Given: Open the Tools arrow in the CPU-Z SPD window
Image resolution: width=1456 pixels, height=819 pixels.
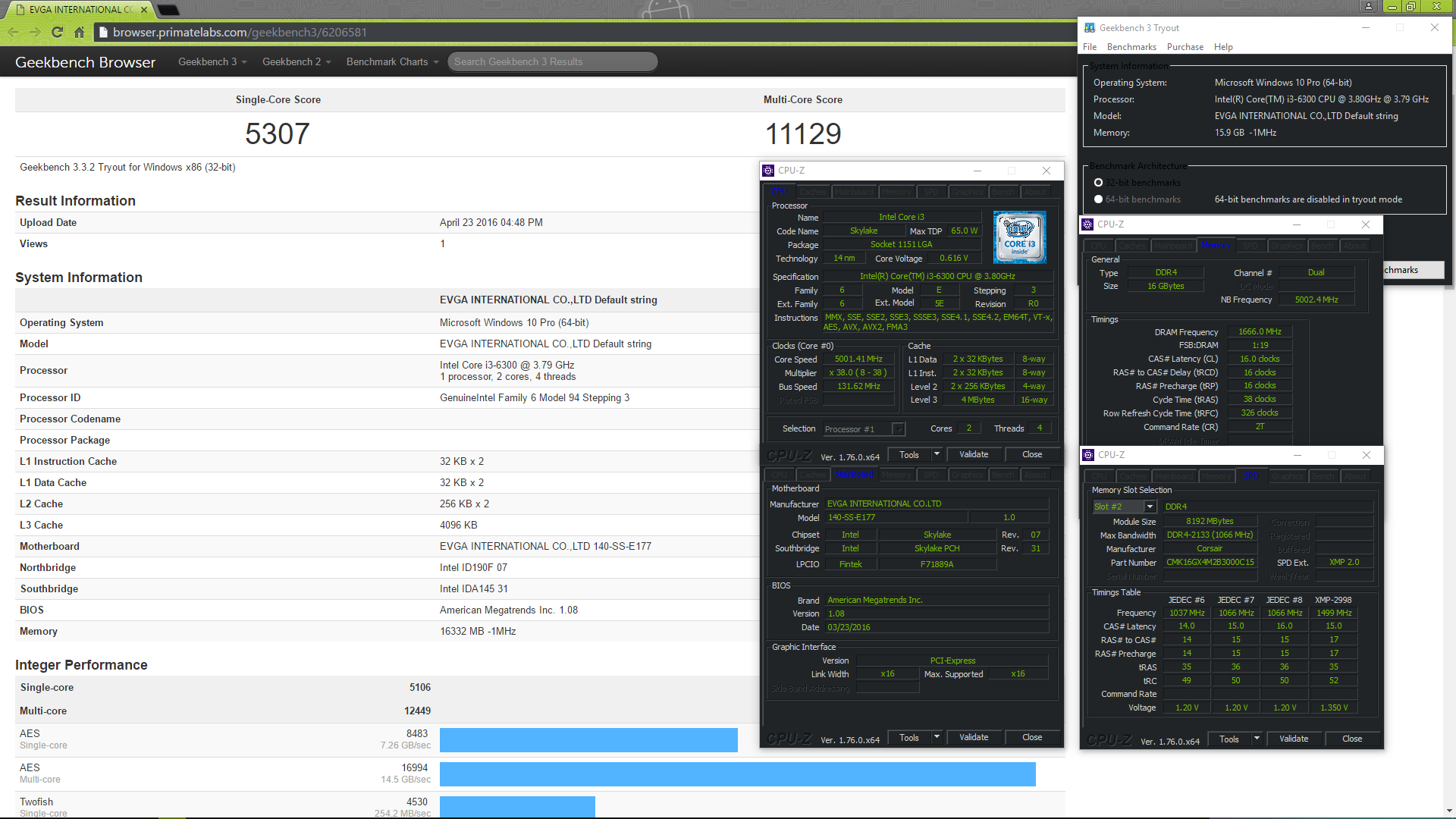Looking at the screenshot, I should click(1257, 739).
